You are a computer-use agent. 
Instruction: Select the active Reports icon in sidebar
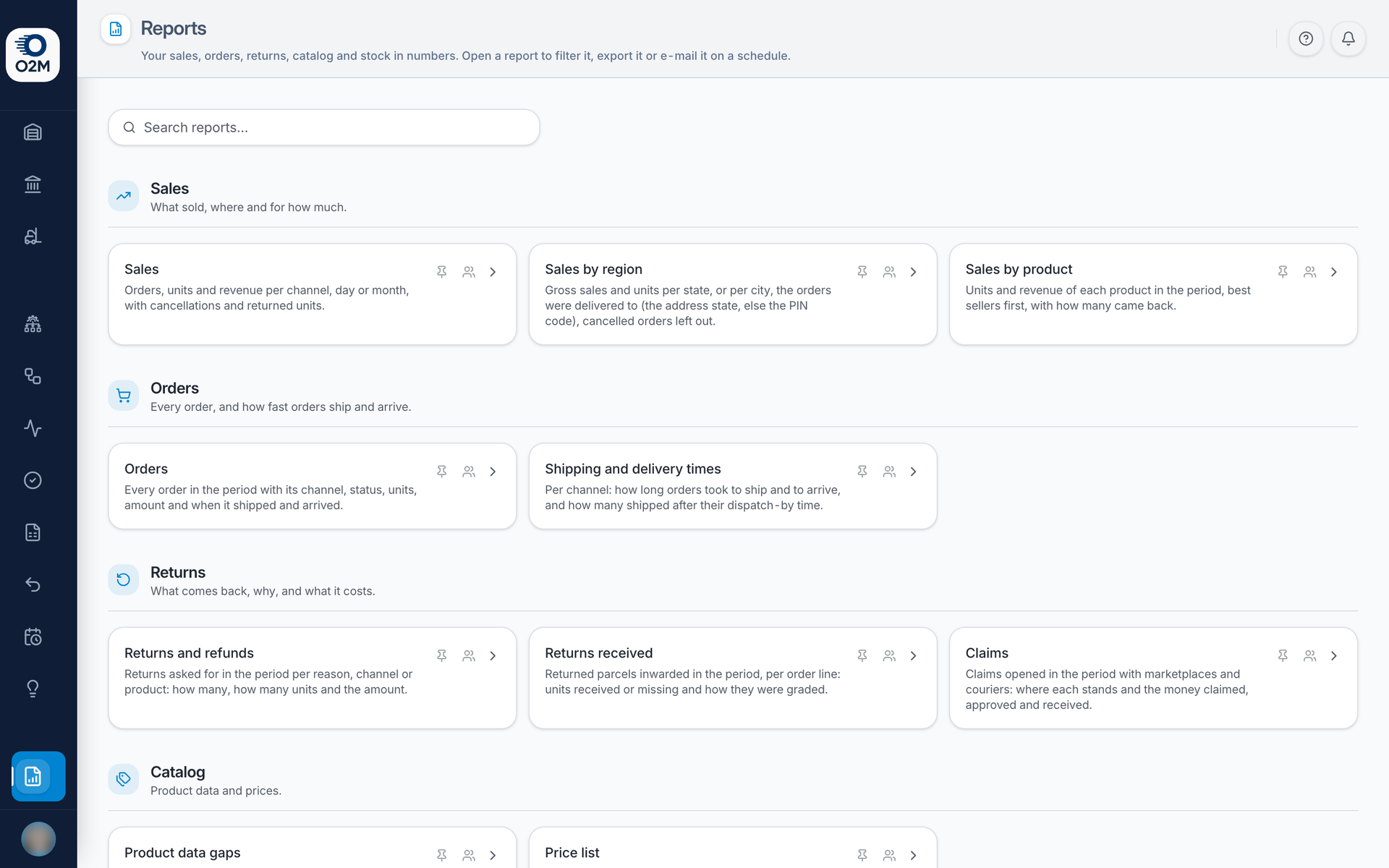38,776
